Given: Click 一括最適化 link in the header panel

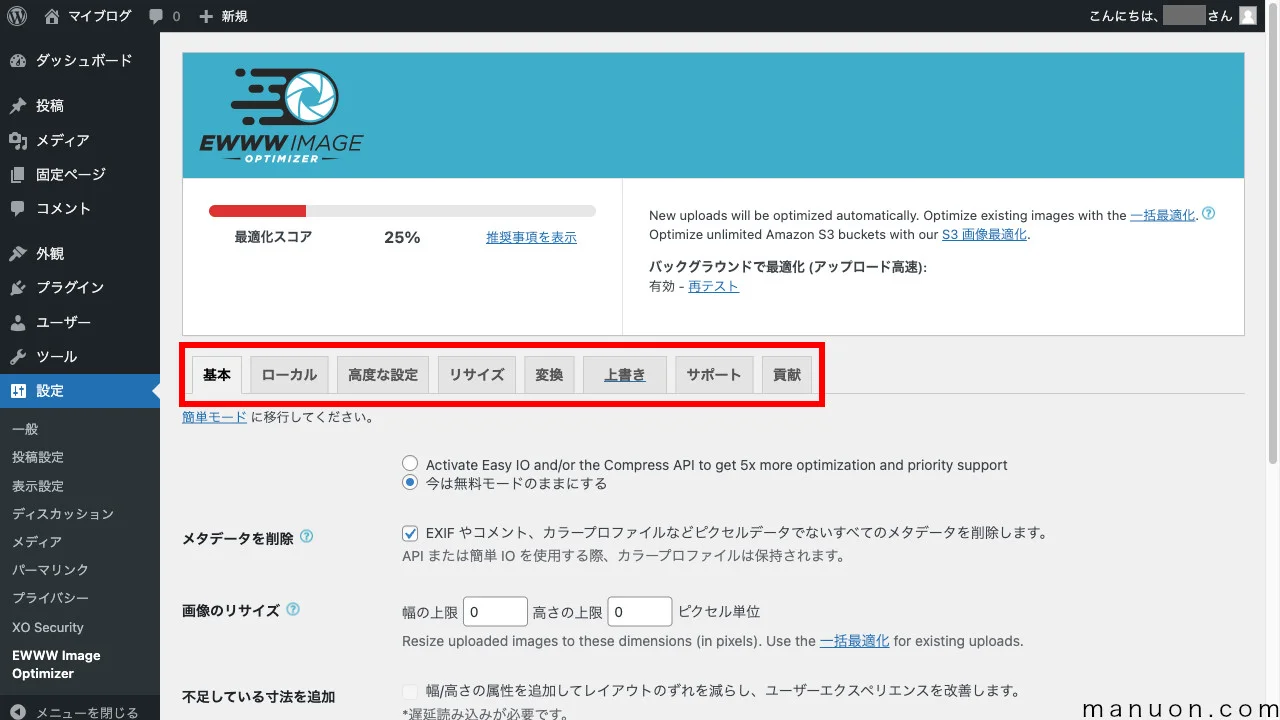Looking at the screenshot, I should pyautogui.click(x=1163, y=215).
